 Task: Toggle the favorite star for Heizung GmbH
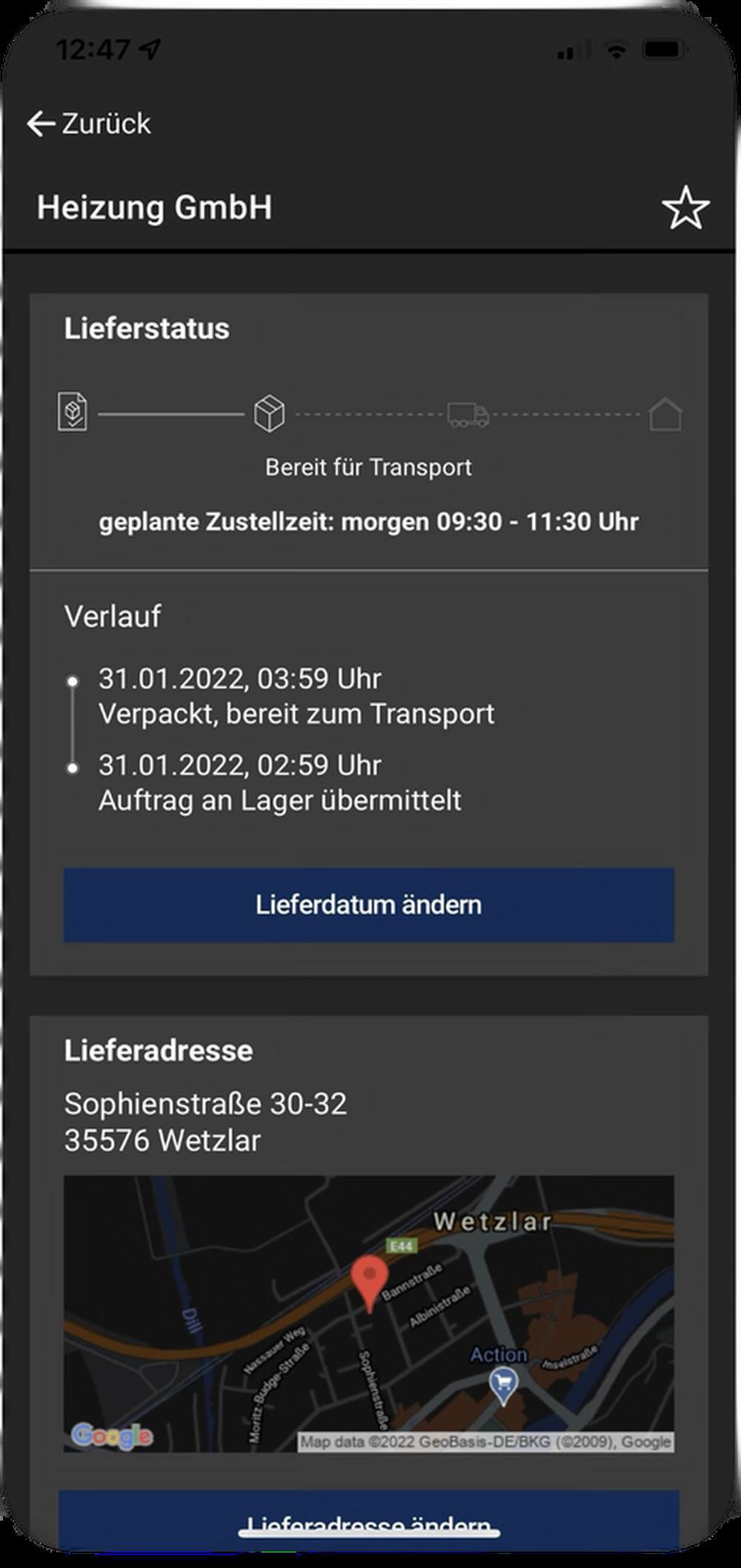tap(685, 208)
